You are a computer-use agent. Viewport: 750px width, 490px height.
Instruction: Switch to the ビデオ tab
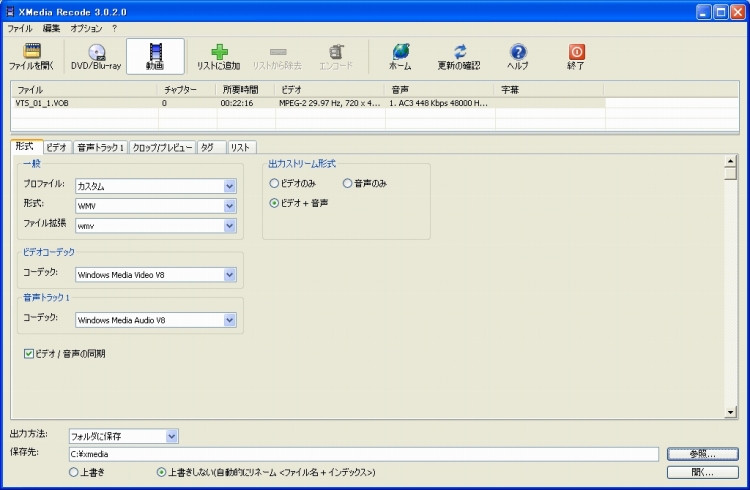click(56, 147)
